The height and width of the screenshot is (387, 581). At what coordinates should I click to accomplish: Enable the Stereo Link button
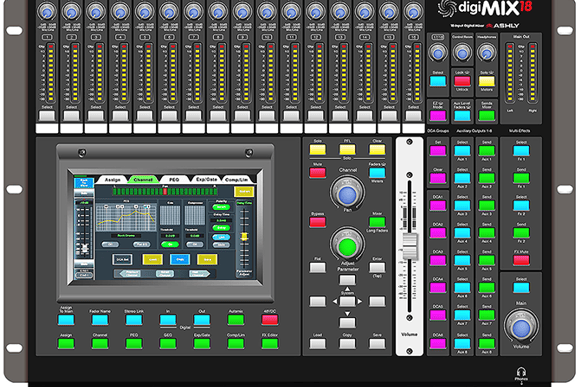[134, 320]
